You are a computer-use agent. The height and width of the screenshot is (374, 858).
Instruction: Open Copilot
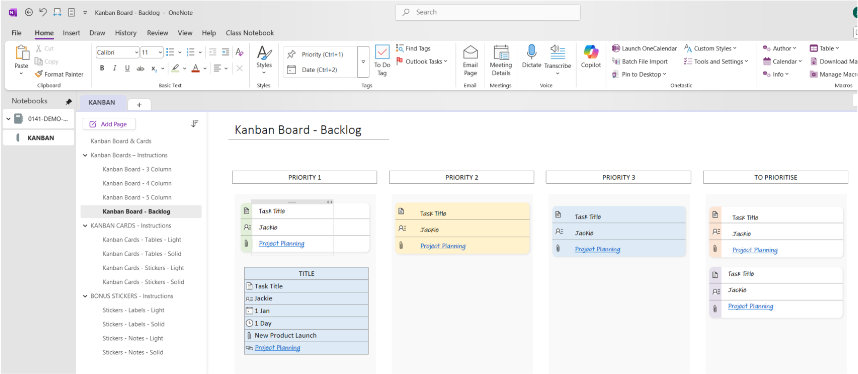(x=591, y=57)
